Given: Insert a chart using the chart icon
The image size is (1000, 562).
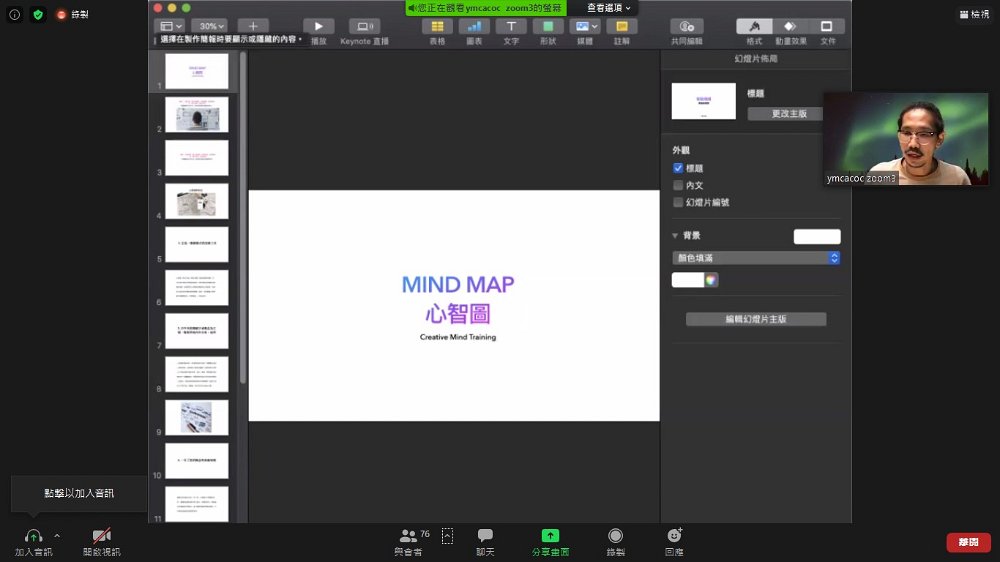Looking at the screenshot, I should [x=474, y=26].
